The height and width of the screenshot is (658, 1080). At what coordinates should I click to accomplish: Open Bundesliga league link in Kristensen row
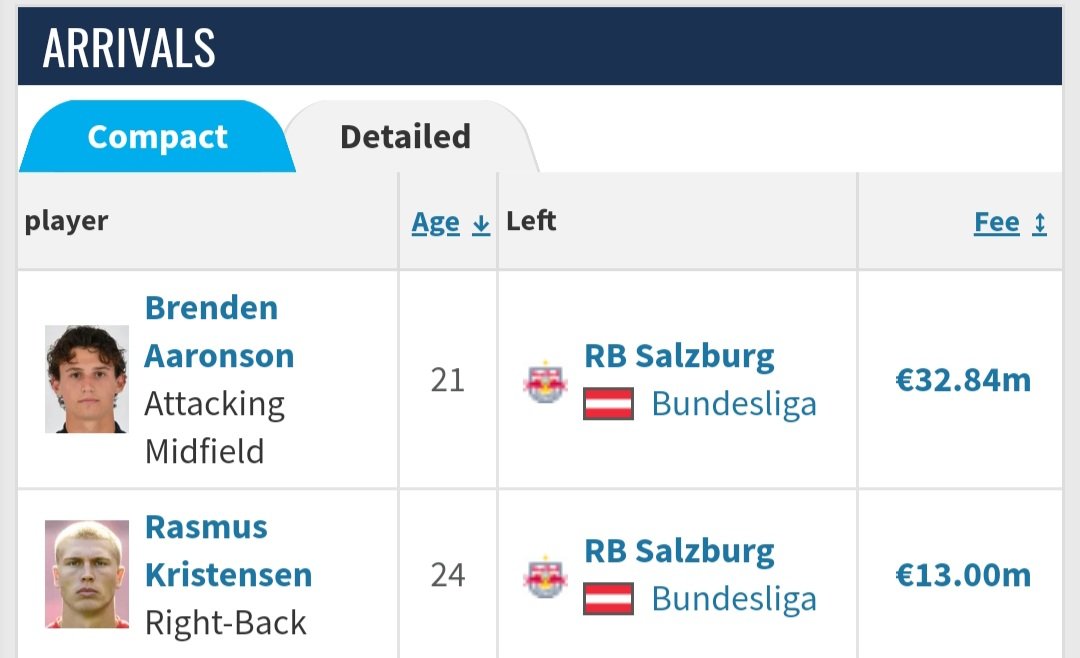coord(734,599)
